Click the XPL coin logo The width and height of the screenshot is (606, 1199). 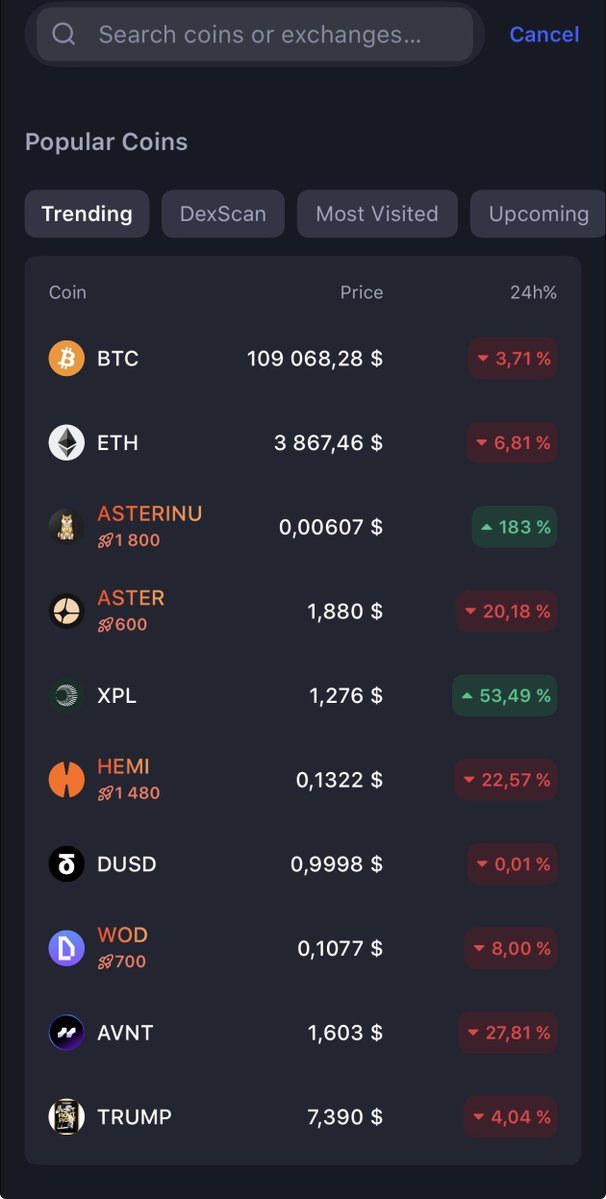(x=67, y=695)
